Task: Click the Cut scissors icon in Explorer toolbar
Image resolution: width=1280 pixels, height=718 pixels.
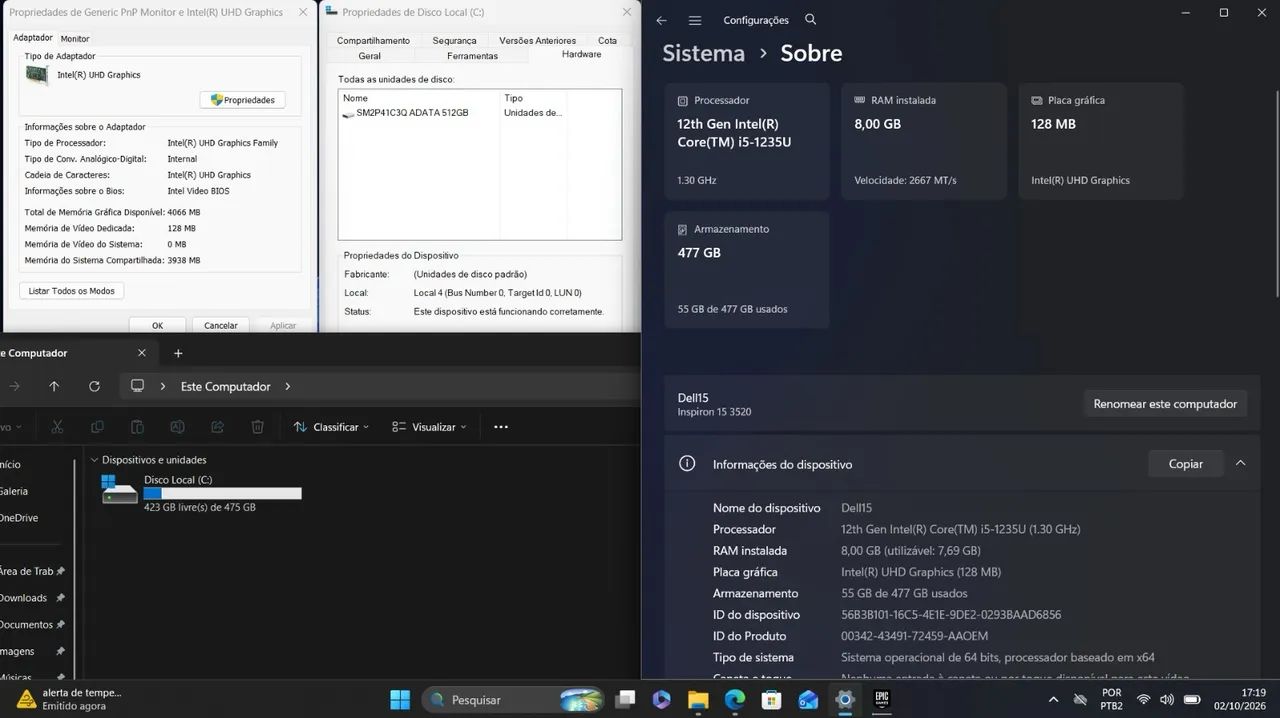Action: (57, 427)
